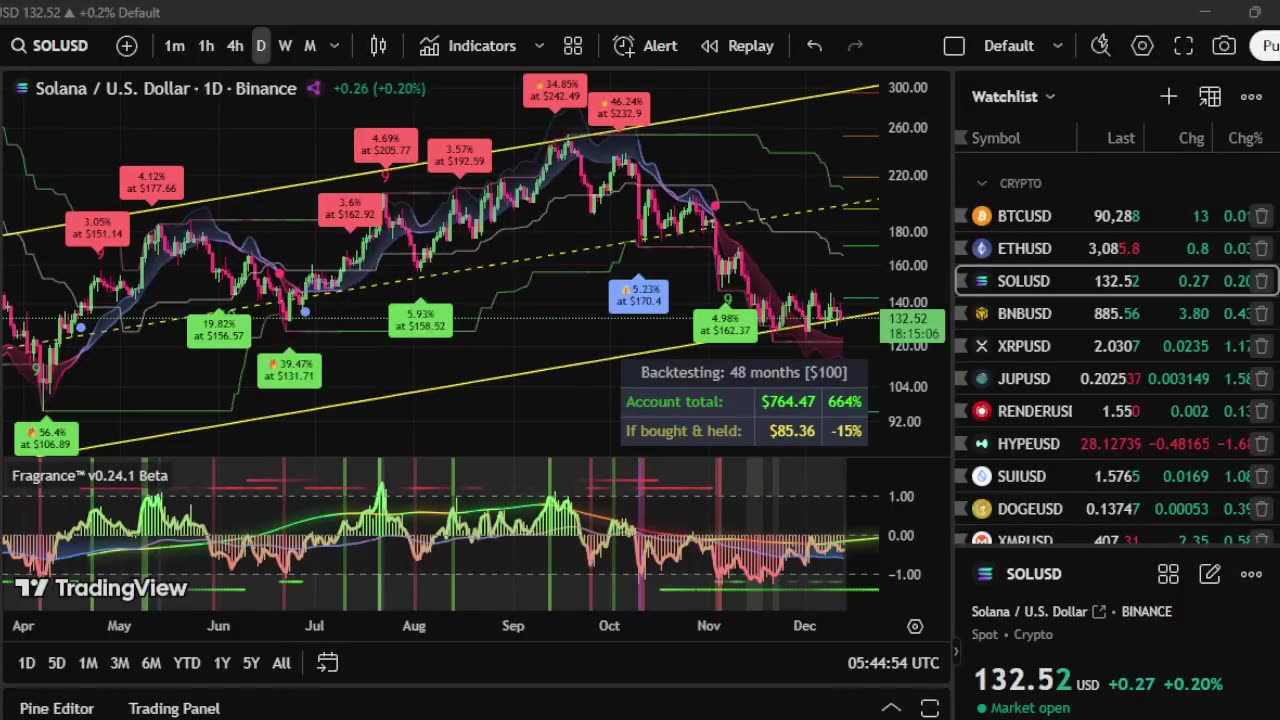Open the Trading Panel tab
Viewport: 1280px width, 720px height.
click(174, 708)
